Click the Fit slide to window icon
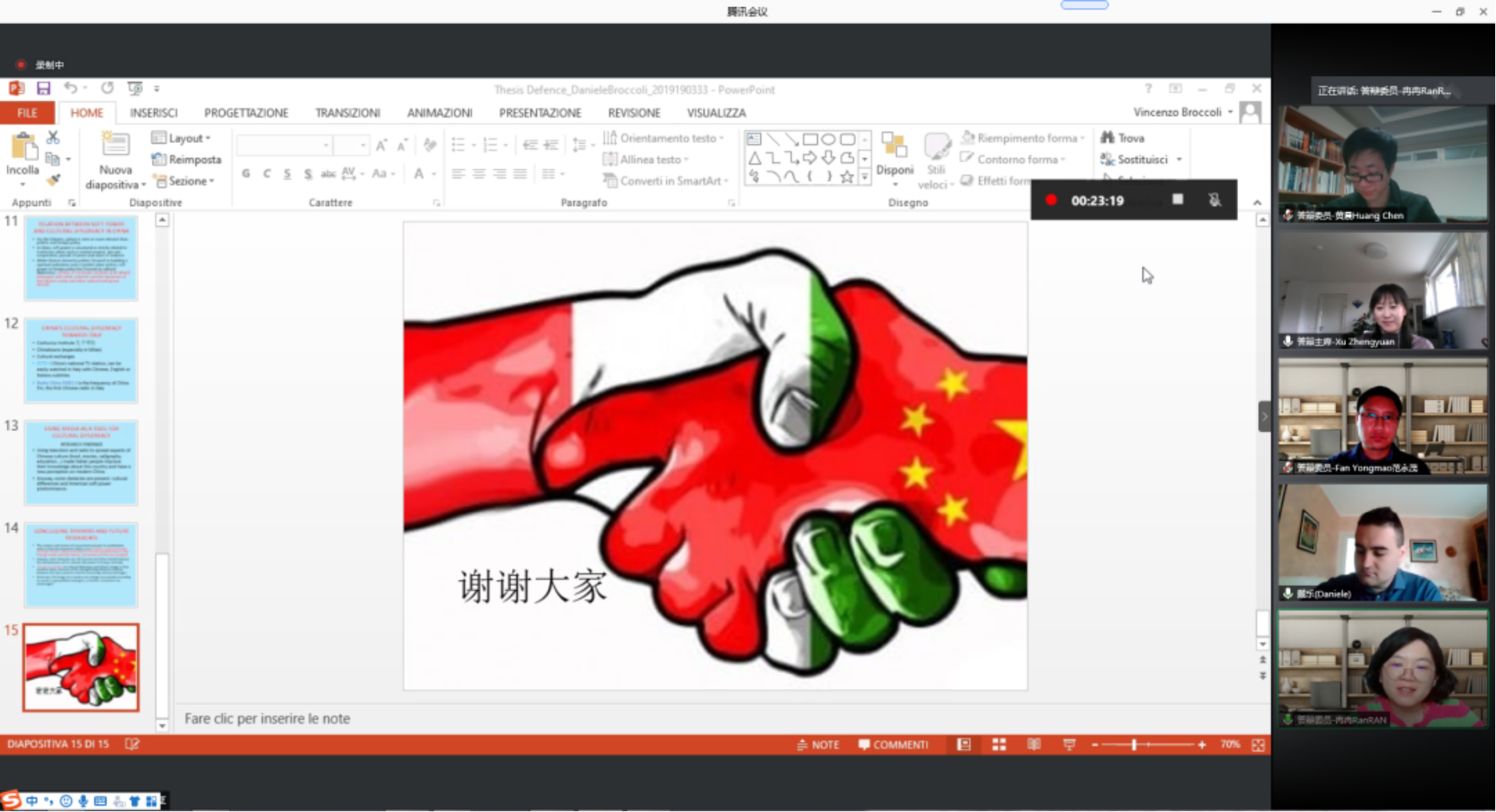1496x812 pixels. coord(1258,744)
